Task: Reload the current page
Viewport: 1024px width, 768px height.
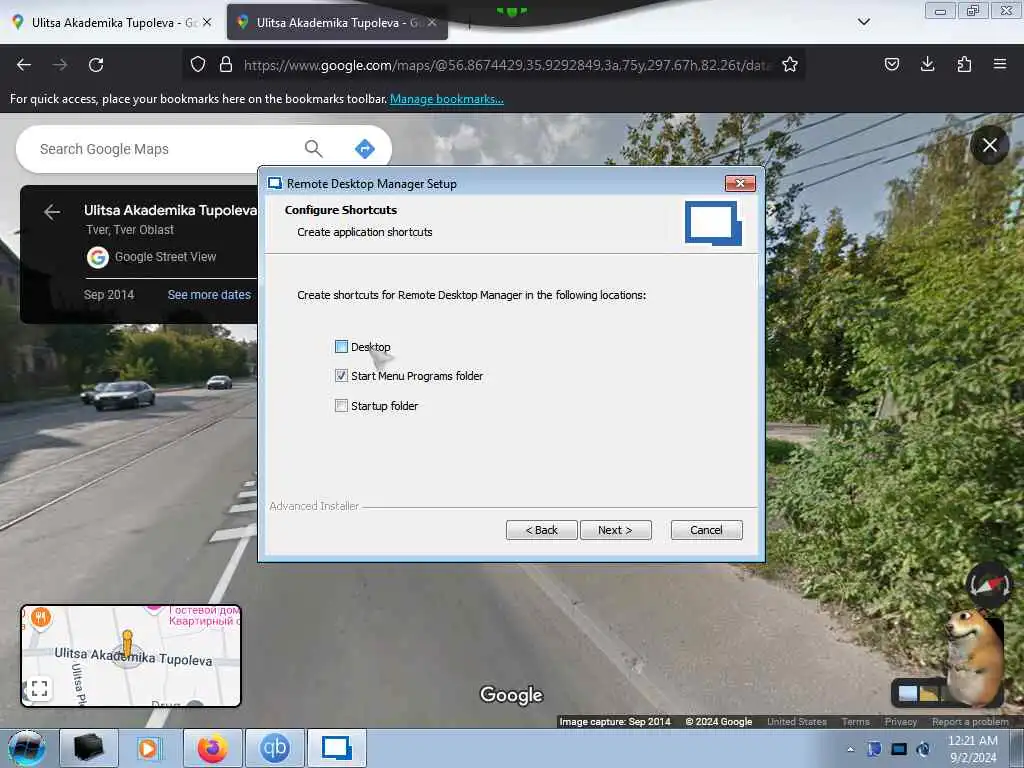Action: [96, 65]
